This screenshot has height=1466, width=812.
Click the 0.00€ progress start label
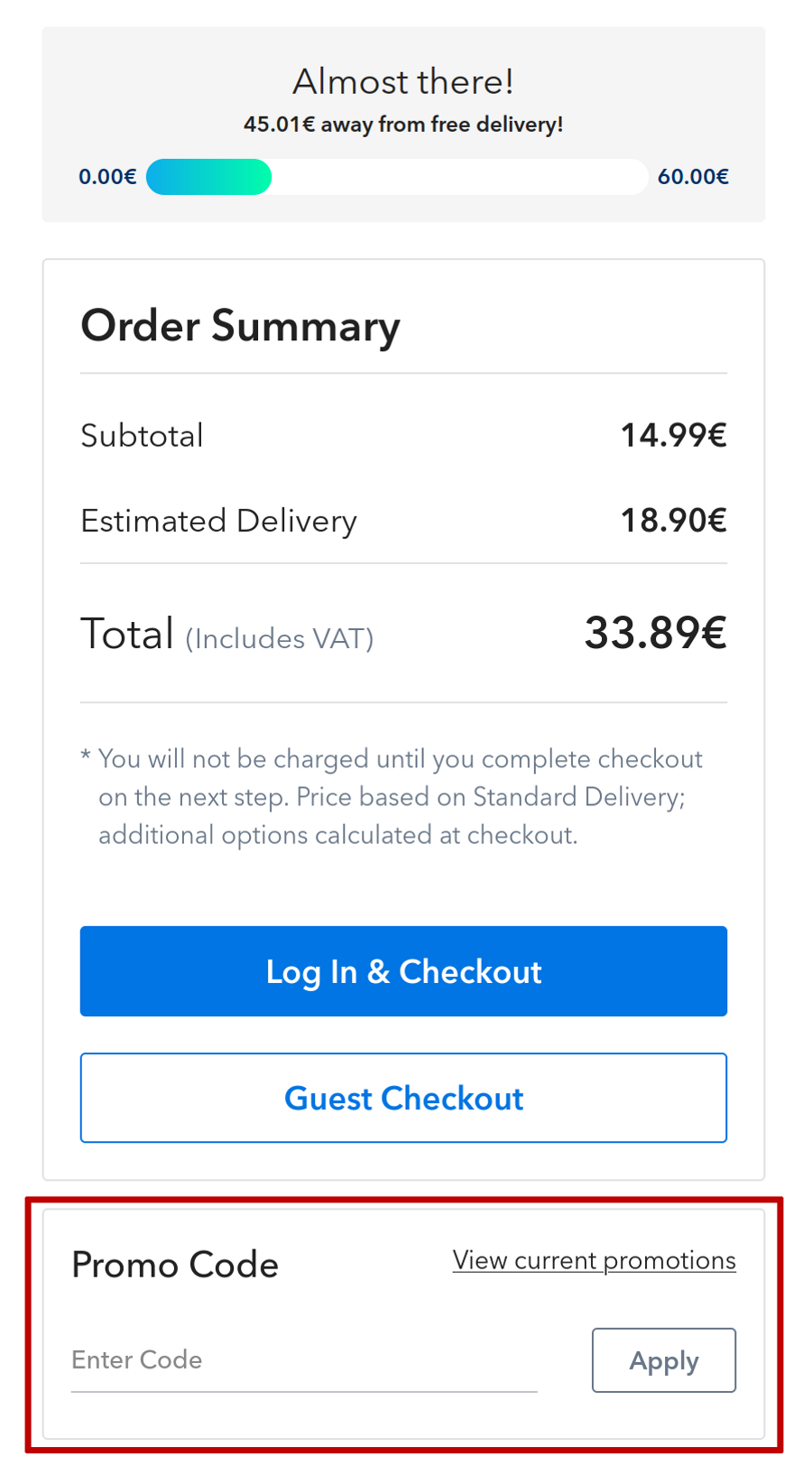[x=107, y=177]
